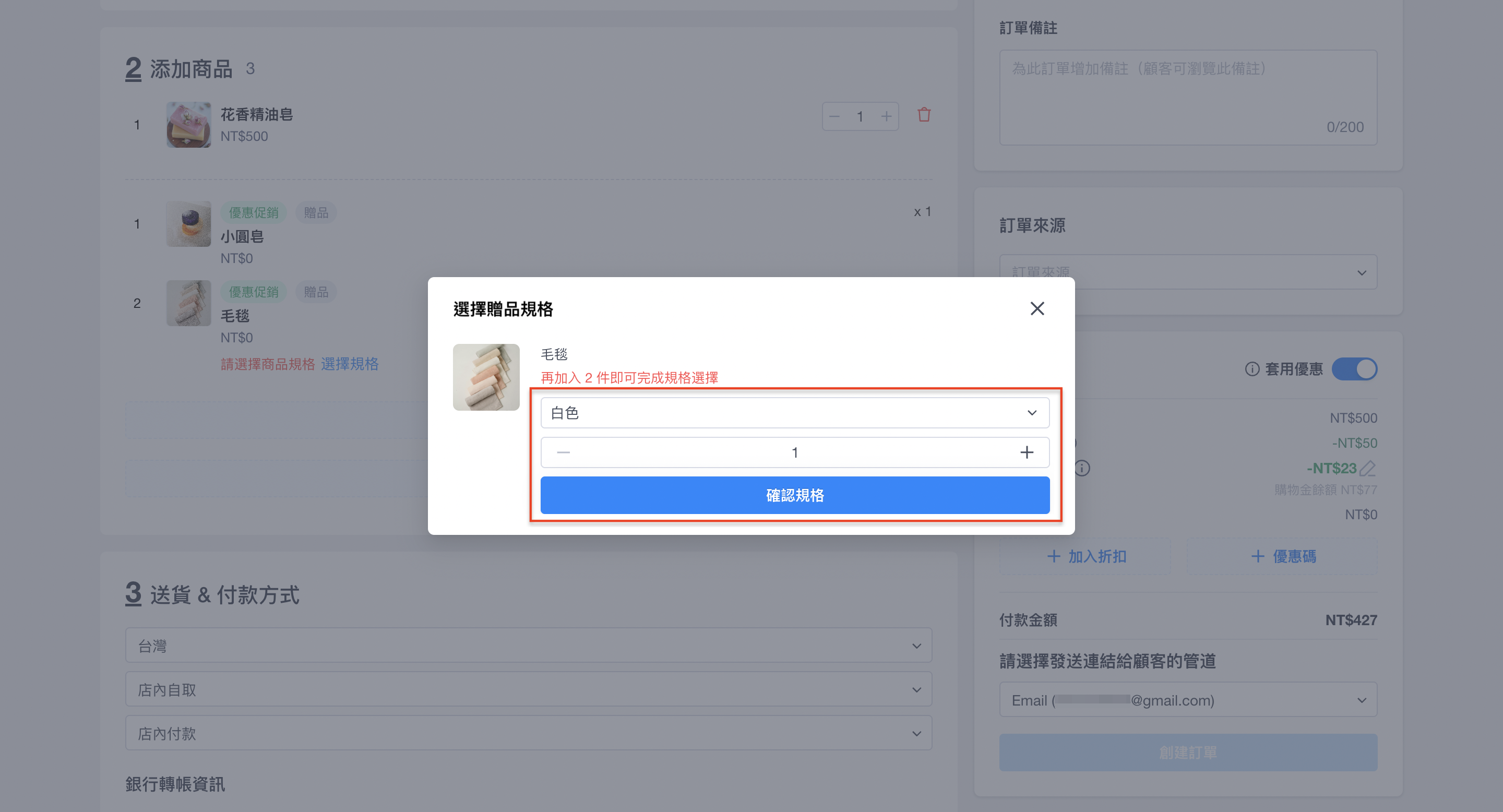Click the 確認規格 button

[x=795, y=495]
